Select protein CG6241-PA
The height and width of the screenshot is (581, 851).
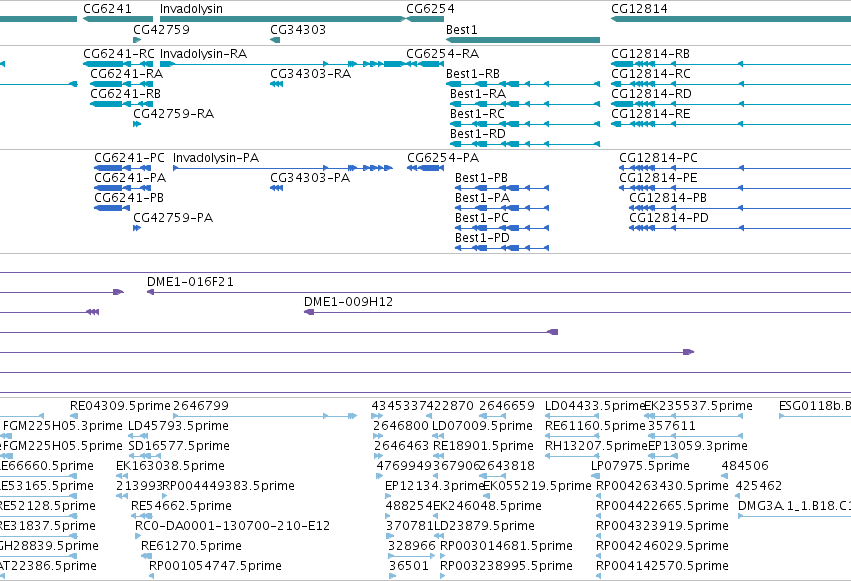tap(130, 178)
